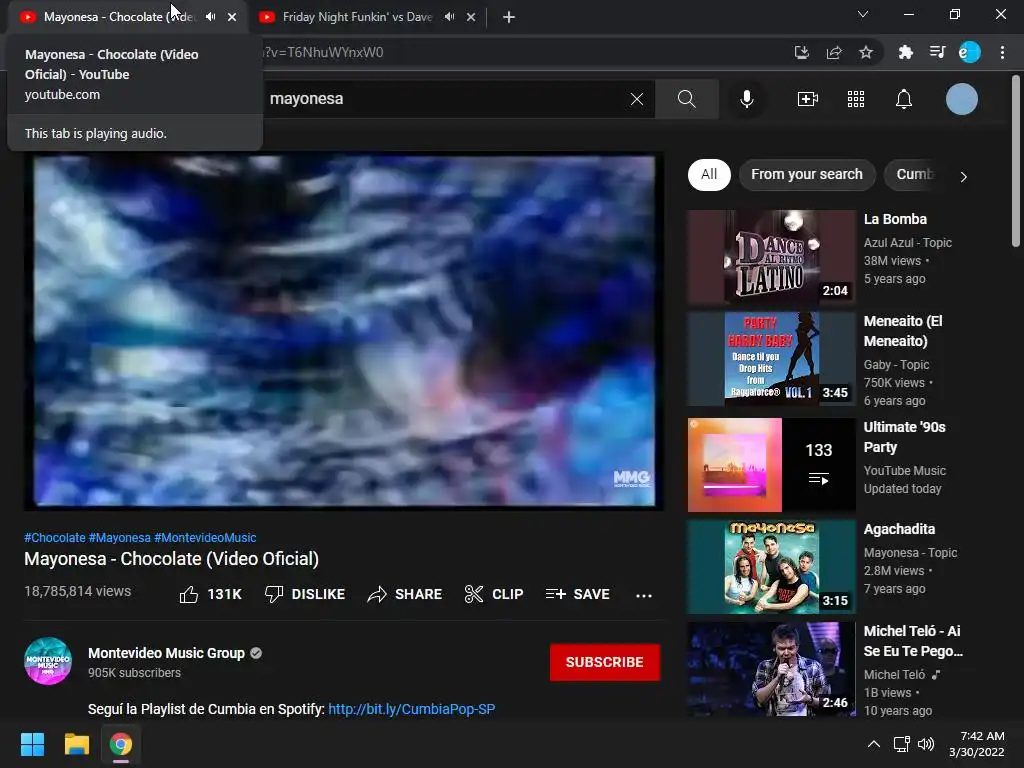Open Ultimate '90s Party playlist thumbnail
This screenshot has height=768, width=1024.
click(x=771, y=464)
